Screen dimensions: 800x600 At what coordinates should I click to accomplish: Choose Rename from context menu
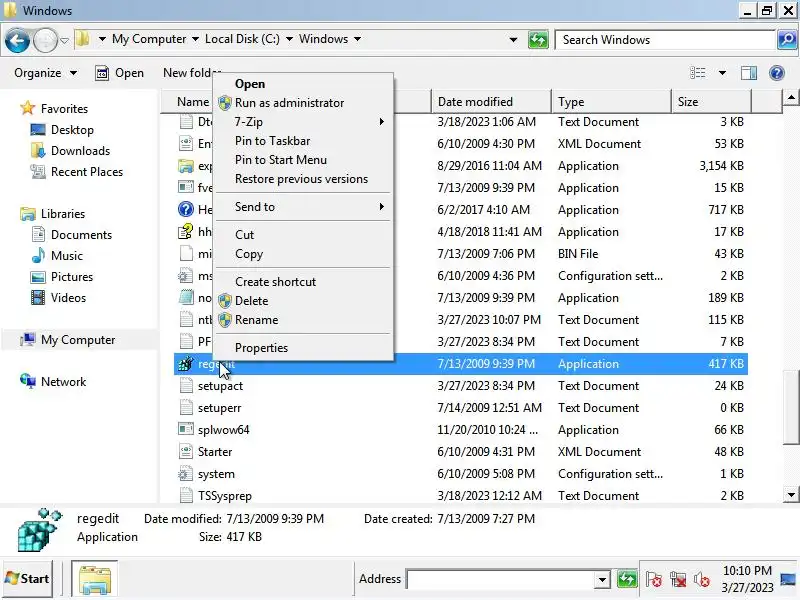pyautogui.click(x=303, y=320)
